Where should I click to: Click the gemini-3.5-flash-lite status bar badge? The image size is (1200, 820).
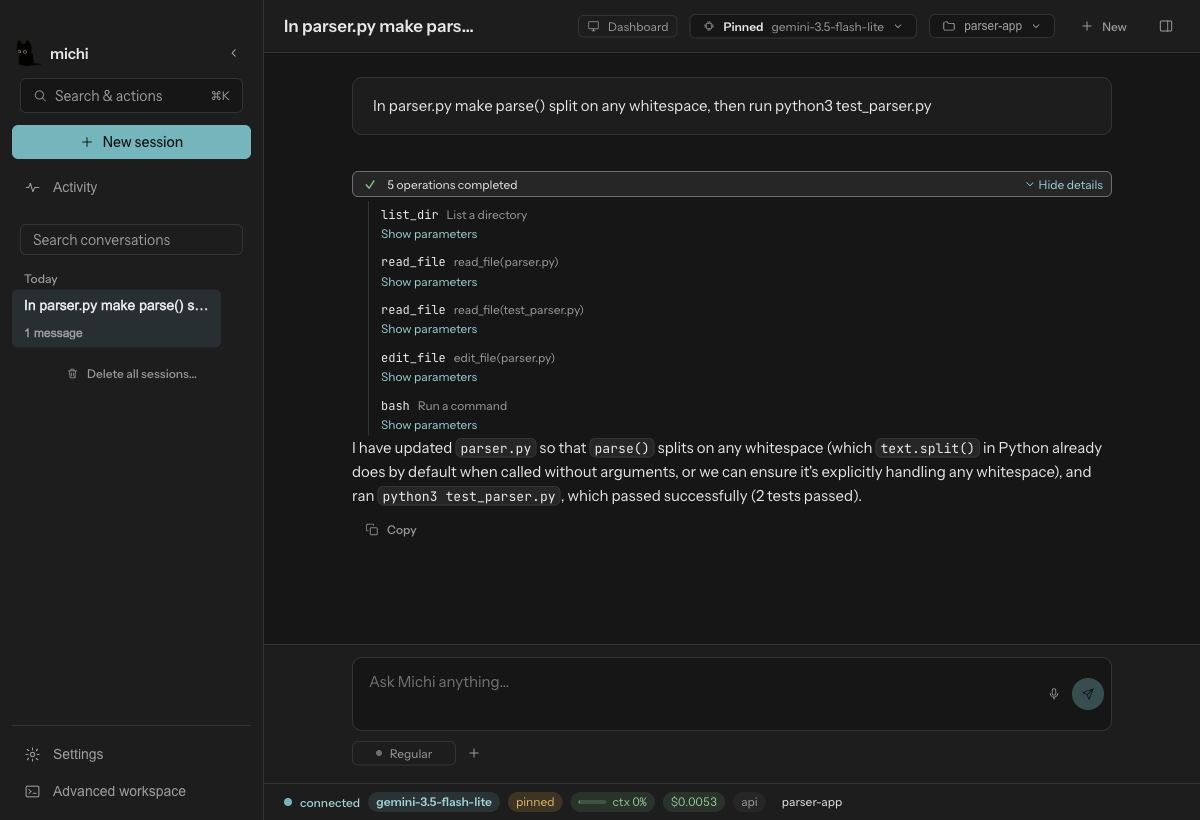click(x=434, y=802)
